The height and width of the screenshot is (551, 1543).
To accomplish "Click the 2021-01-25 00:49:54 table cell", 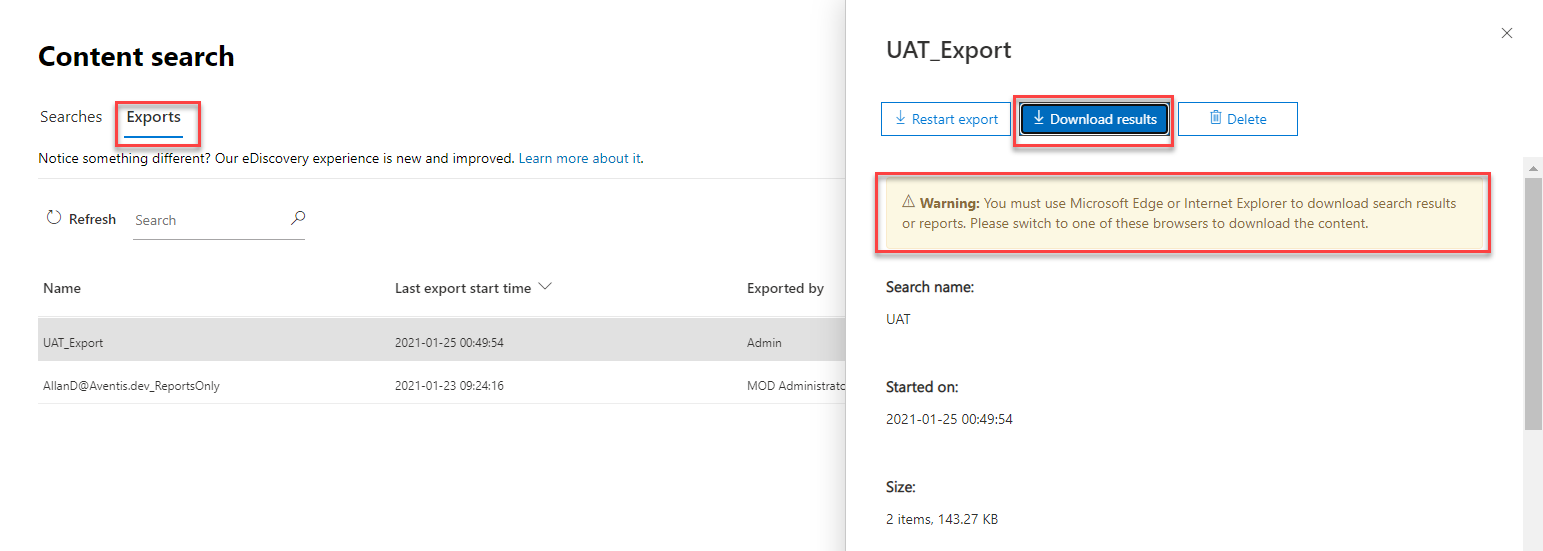I will tap(449, 342).
